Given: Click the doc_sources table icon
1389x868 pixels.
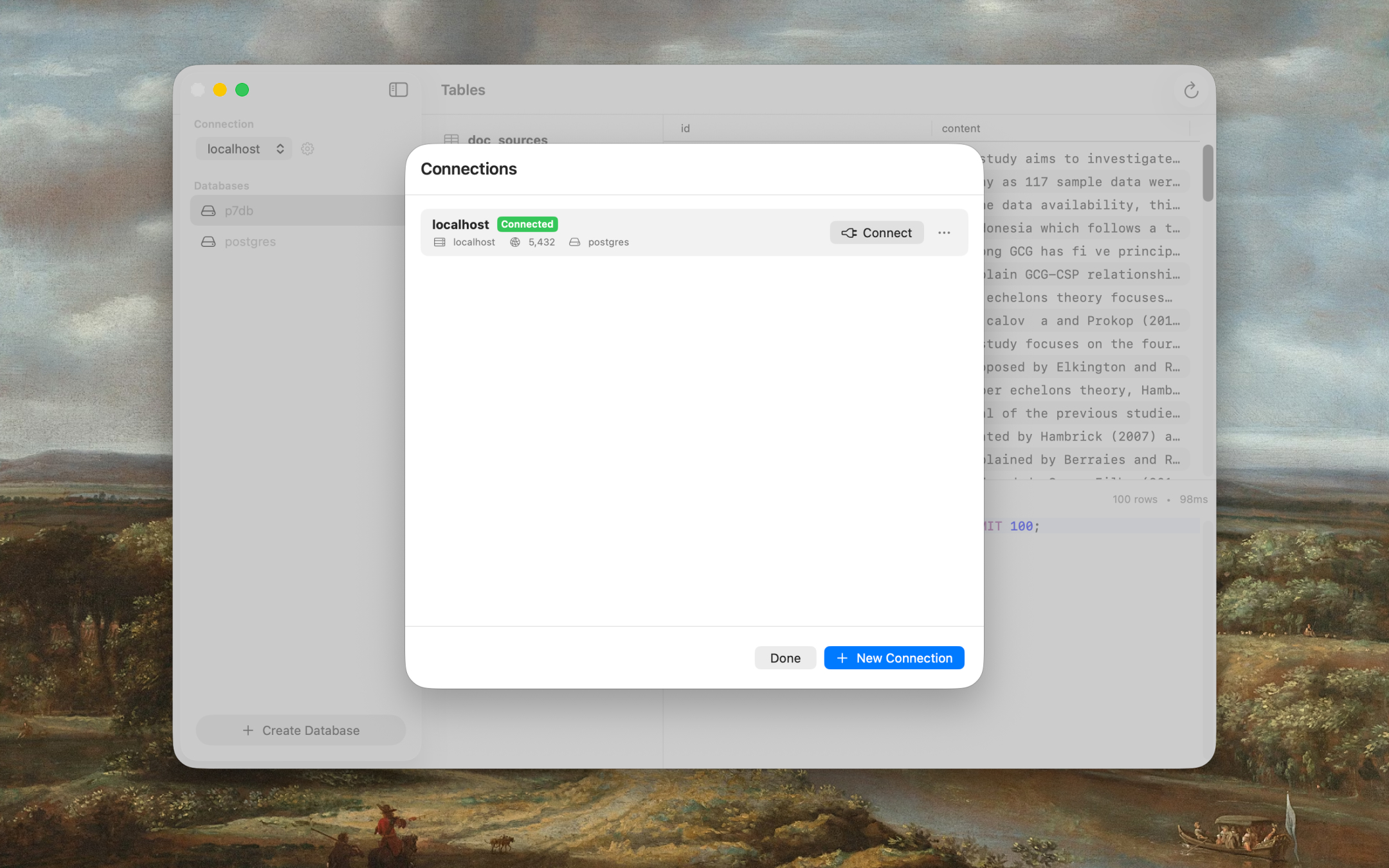Looking at the screenshot, I should pyautogui.click(x=452, y=139).
